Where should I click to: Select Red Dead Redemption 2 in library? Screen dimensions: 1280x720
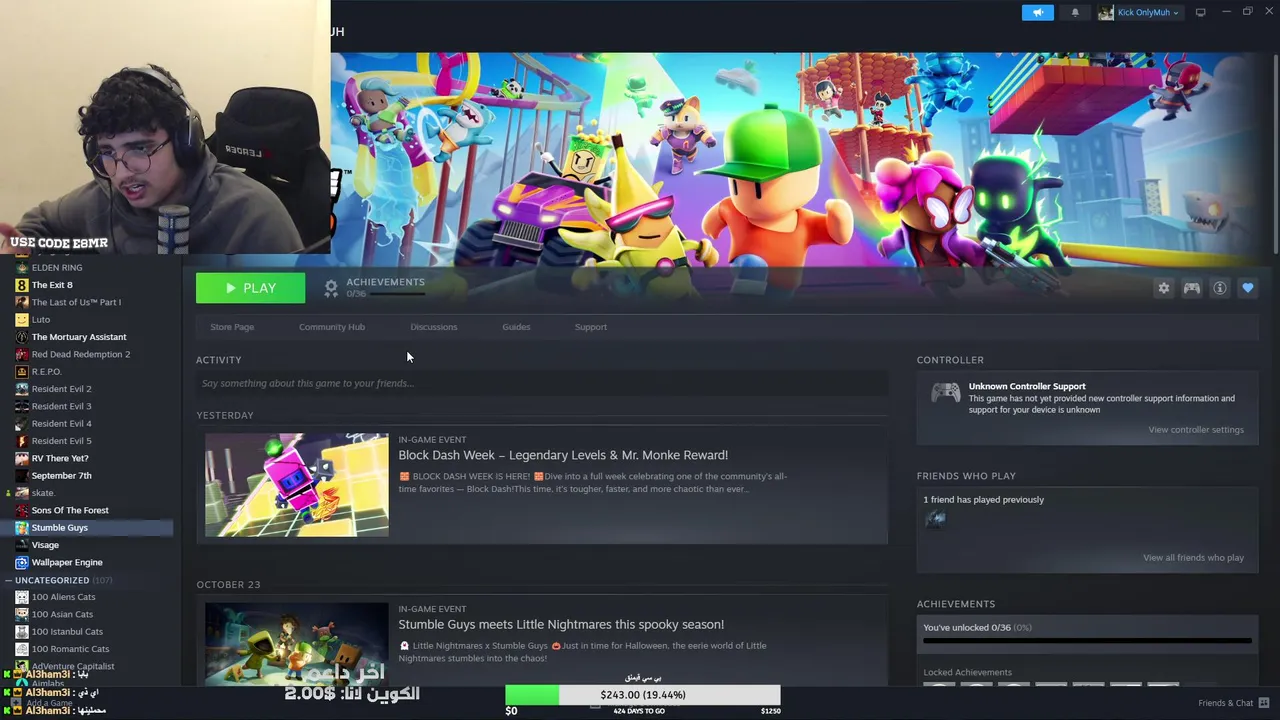click(x=81, y=354)
